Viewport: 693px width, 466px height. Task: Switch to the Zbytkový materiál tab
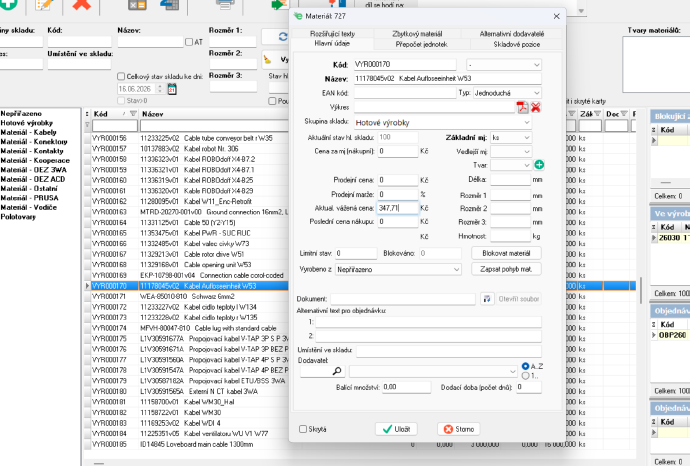(417, 34)
